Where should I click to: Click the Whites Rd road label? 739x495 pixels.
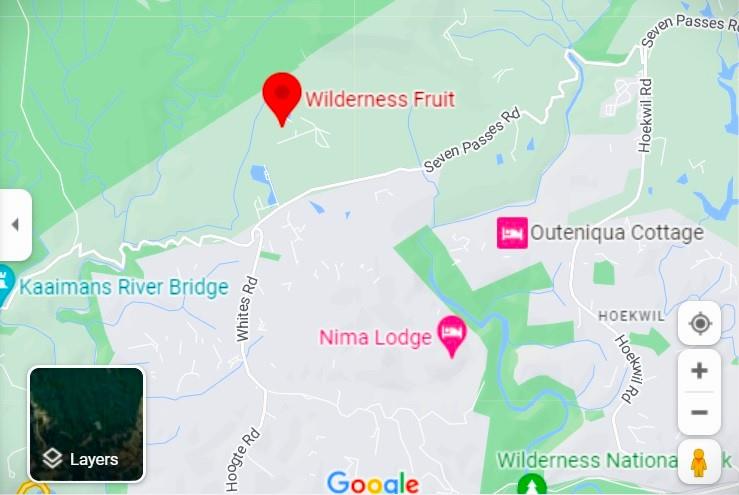246,309
